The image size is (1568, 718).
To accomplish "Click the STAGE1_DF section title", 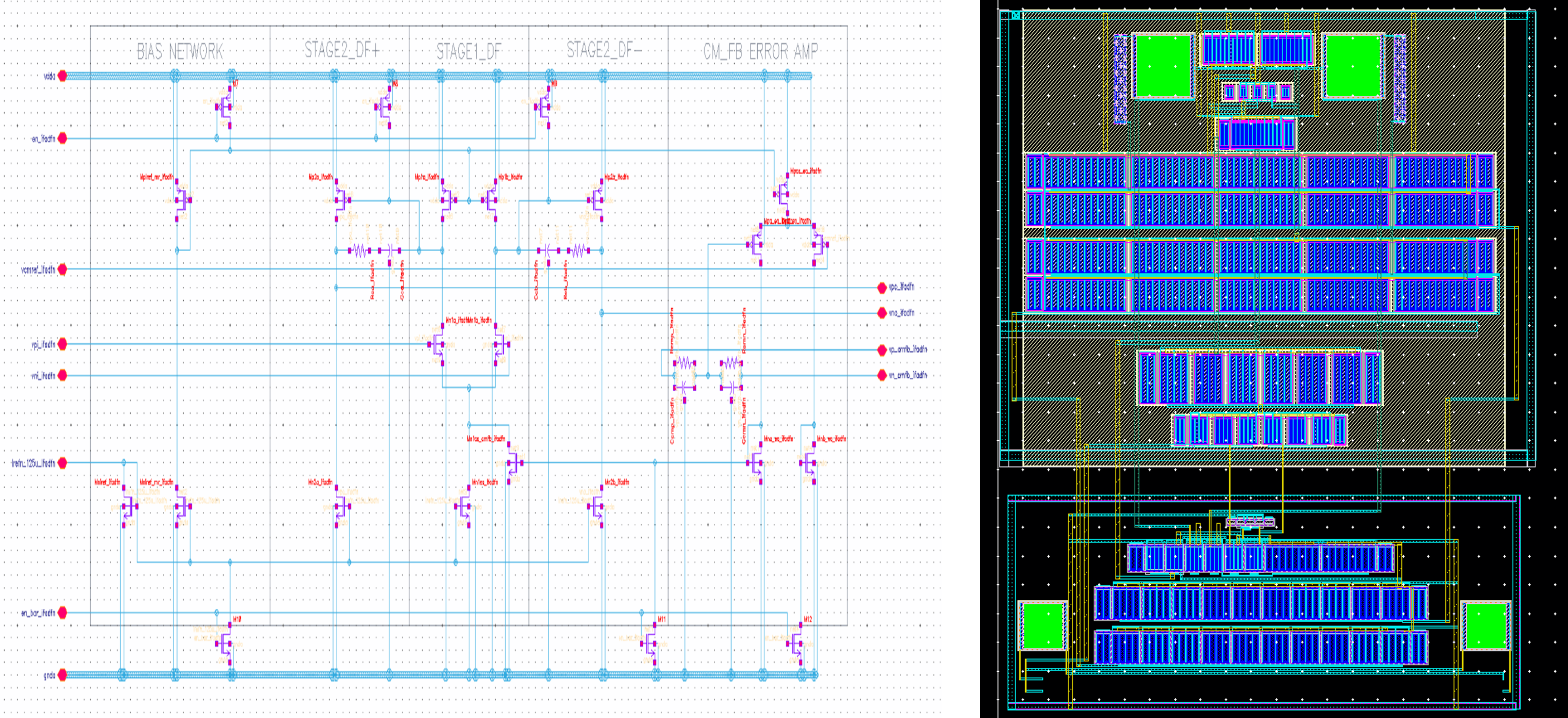I will click(469, 52).
